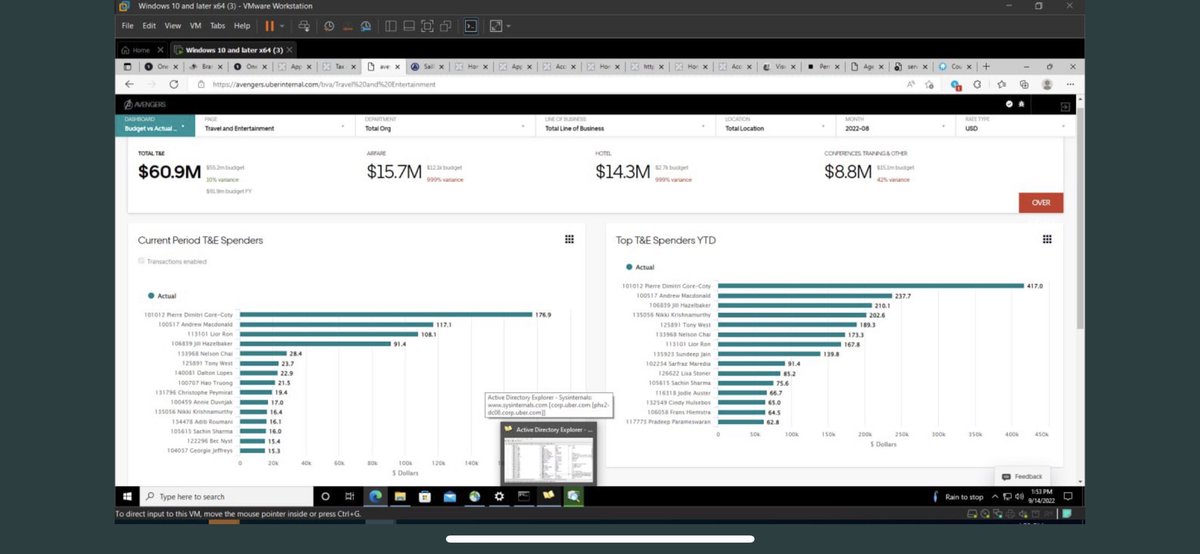Open the Location Total Location dropdown
Screen dimensions: 1200x554
[x=776, y=125]
